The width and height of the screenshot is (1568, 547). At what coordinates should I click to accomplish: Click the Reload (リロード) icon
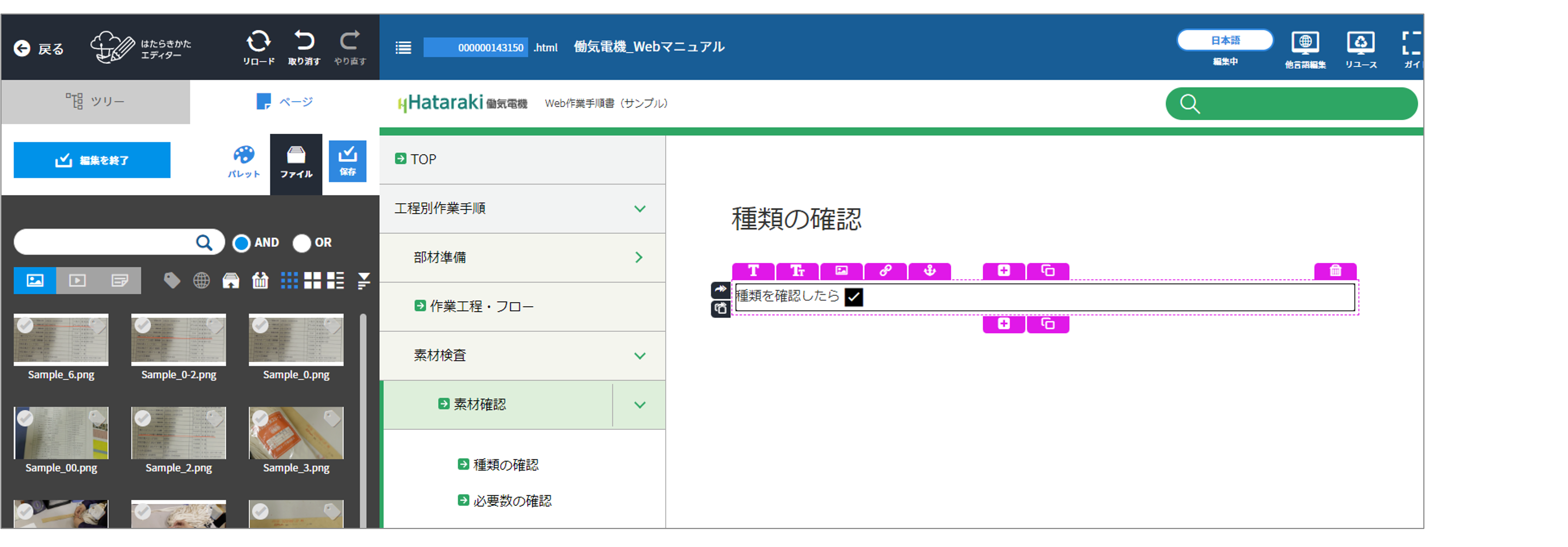click(x=258, y=42)
